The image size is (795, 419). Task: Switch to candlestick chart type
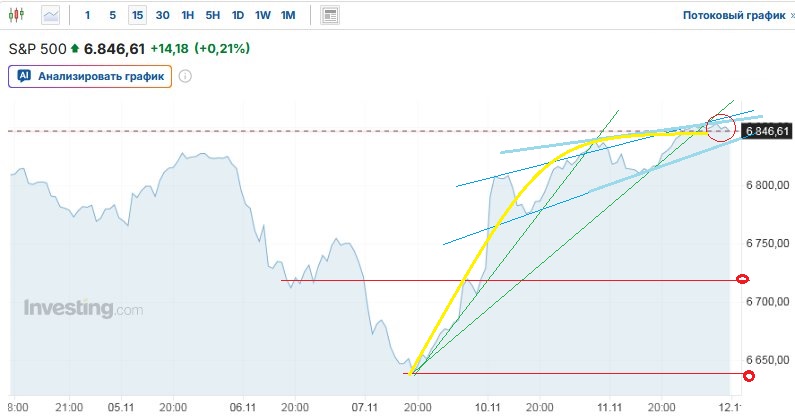point(19,16)
